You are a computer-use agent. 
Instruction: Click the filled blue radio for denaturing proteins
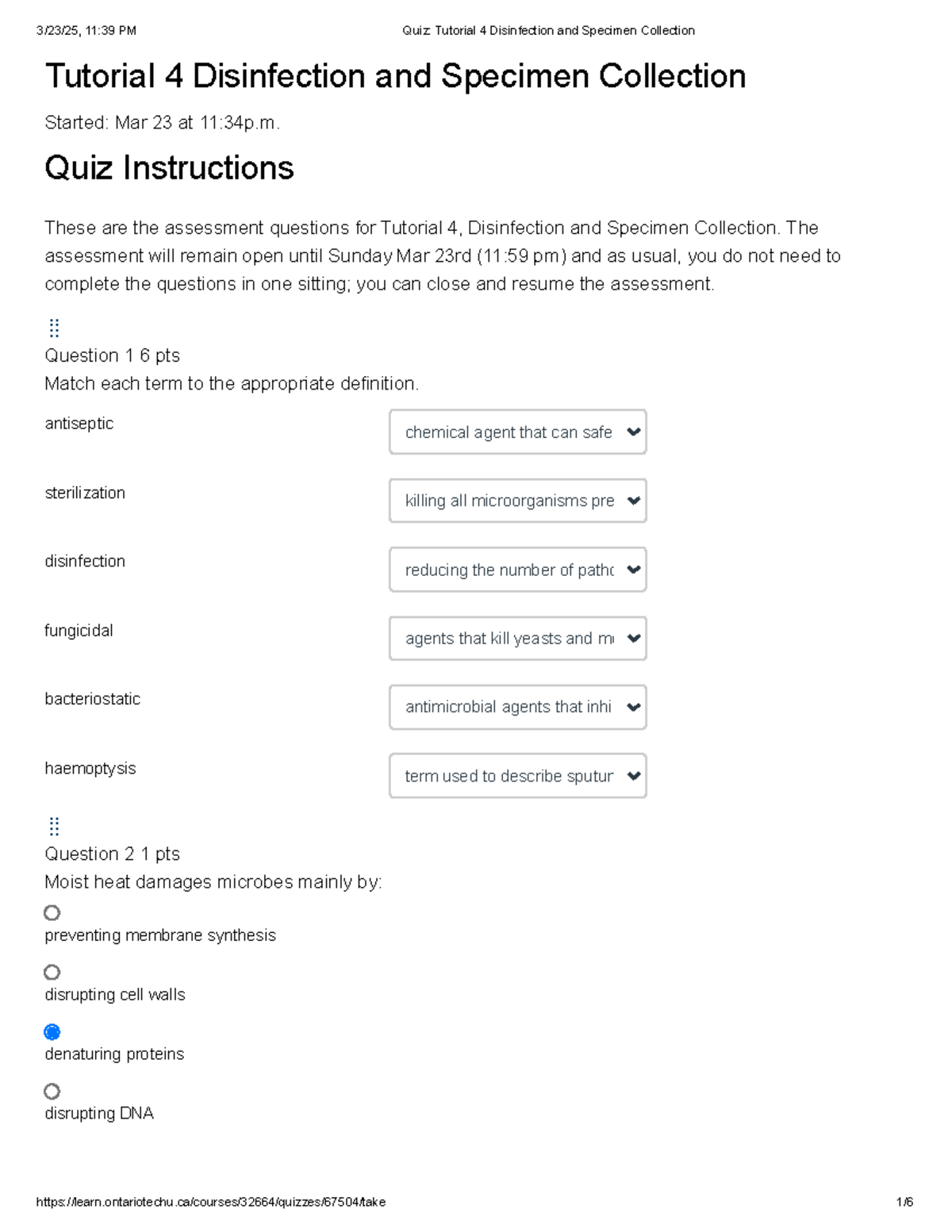coord(52,1032)
